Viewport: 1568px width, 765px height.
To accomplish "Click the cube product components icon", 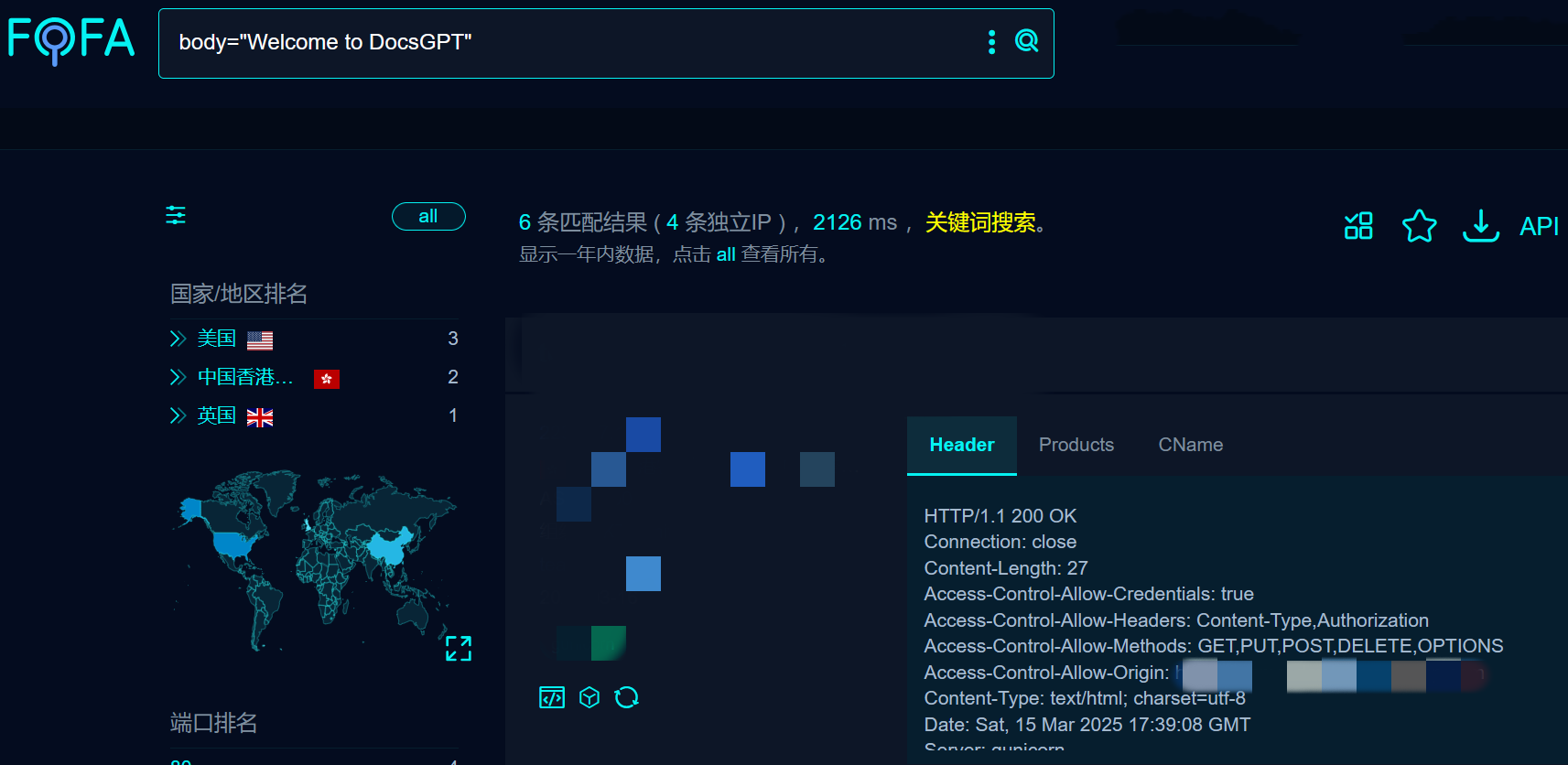I will [x=589, y=697].
